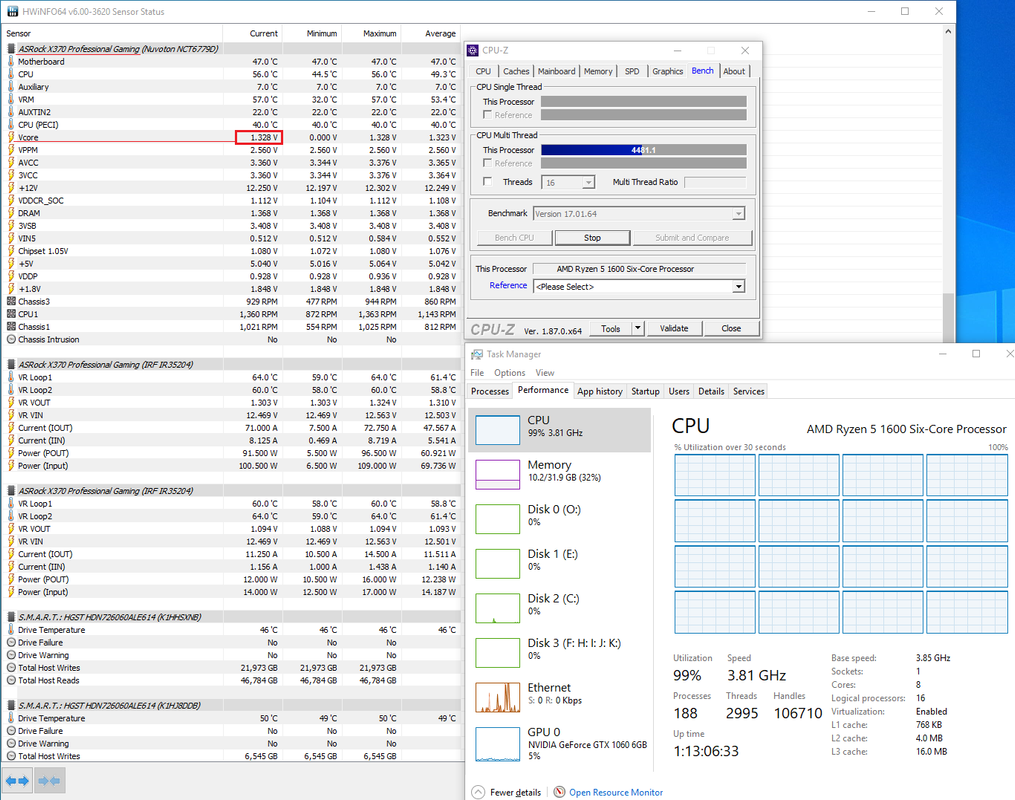Click the Reference link in CPU-Z
The width and height of the screenshot is (1015, 800).
[x=508, y=285]
